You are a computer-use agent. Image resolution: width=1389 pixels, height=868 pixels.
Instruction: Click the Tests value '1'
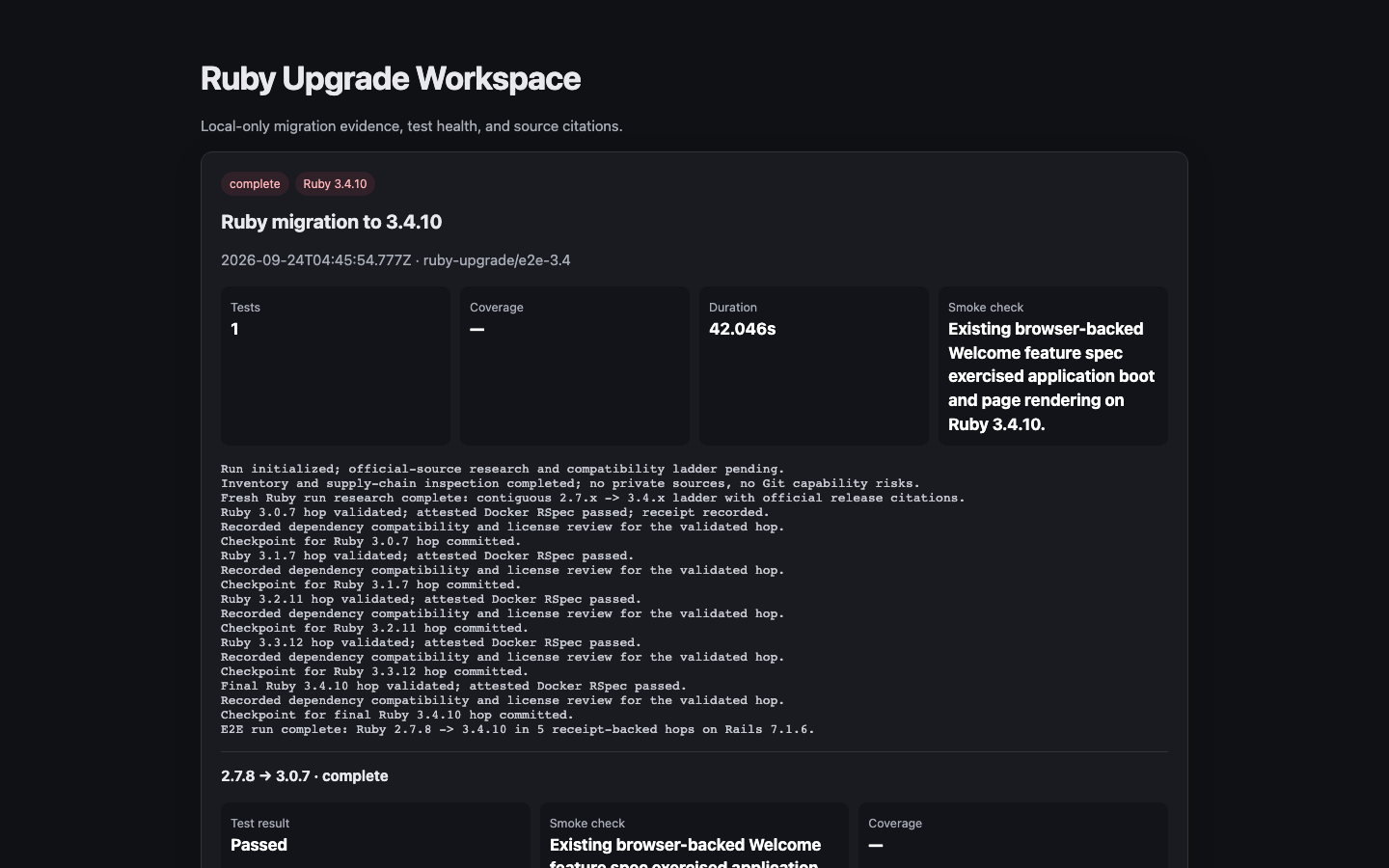tap(234, 329)
